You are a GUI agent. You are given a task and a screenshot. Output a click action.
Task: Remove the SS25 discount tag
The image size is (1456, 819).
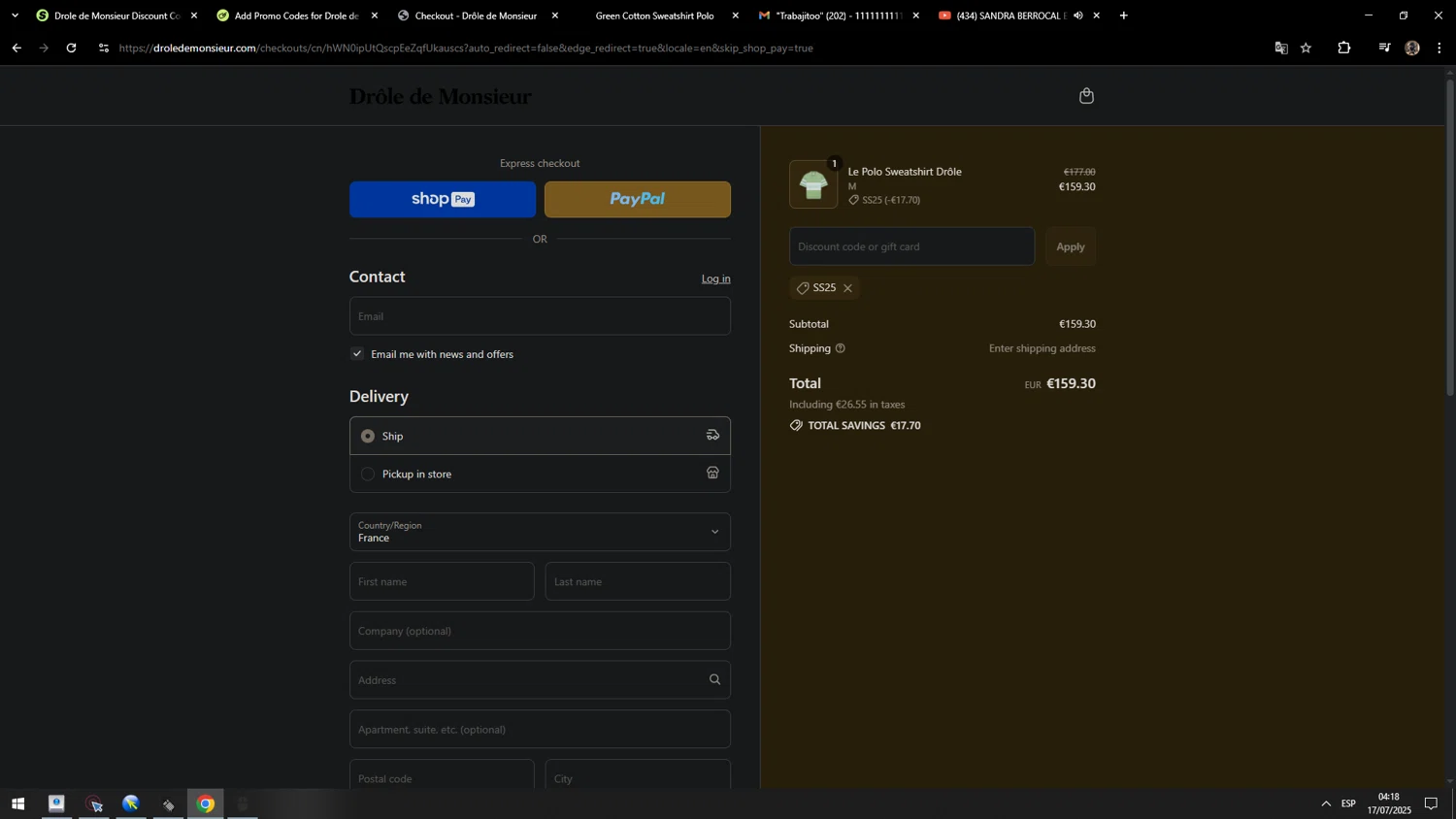coord(847,288)
